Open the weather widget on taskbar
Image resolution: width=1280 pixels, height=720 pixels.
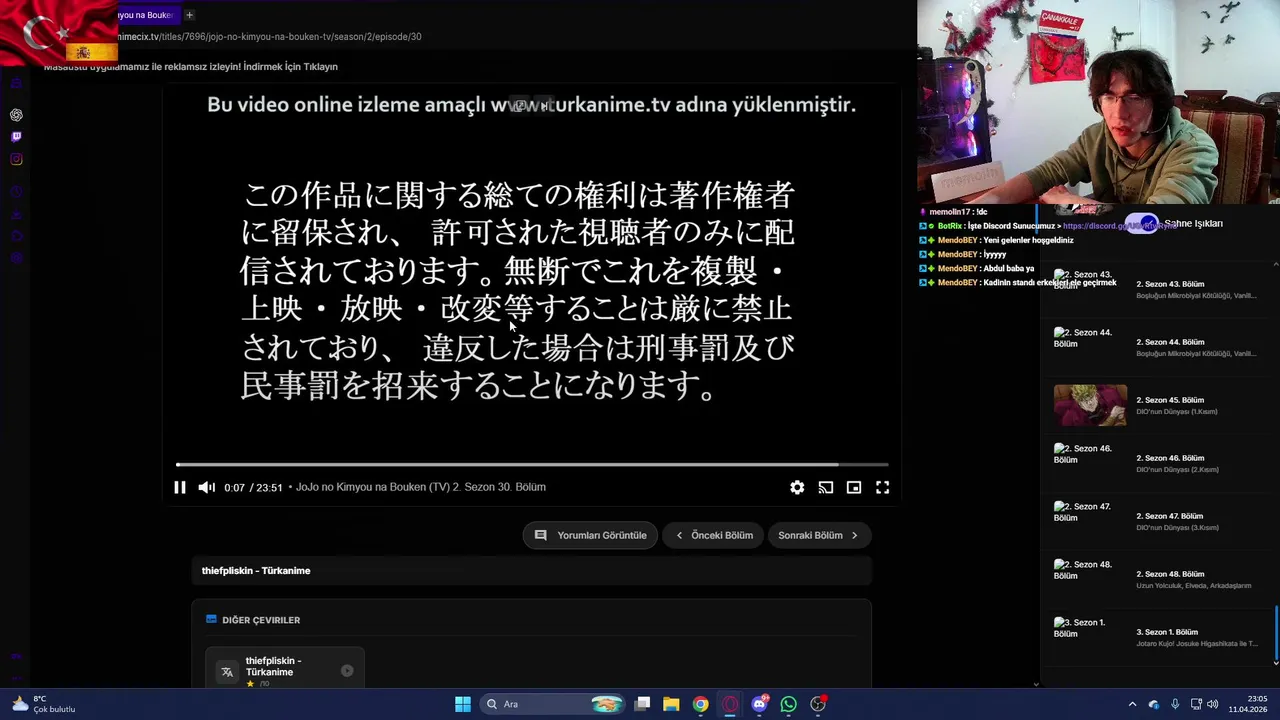[43, 704]
